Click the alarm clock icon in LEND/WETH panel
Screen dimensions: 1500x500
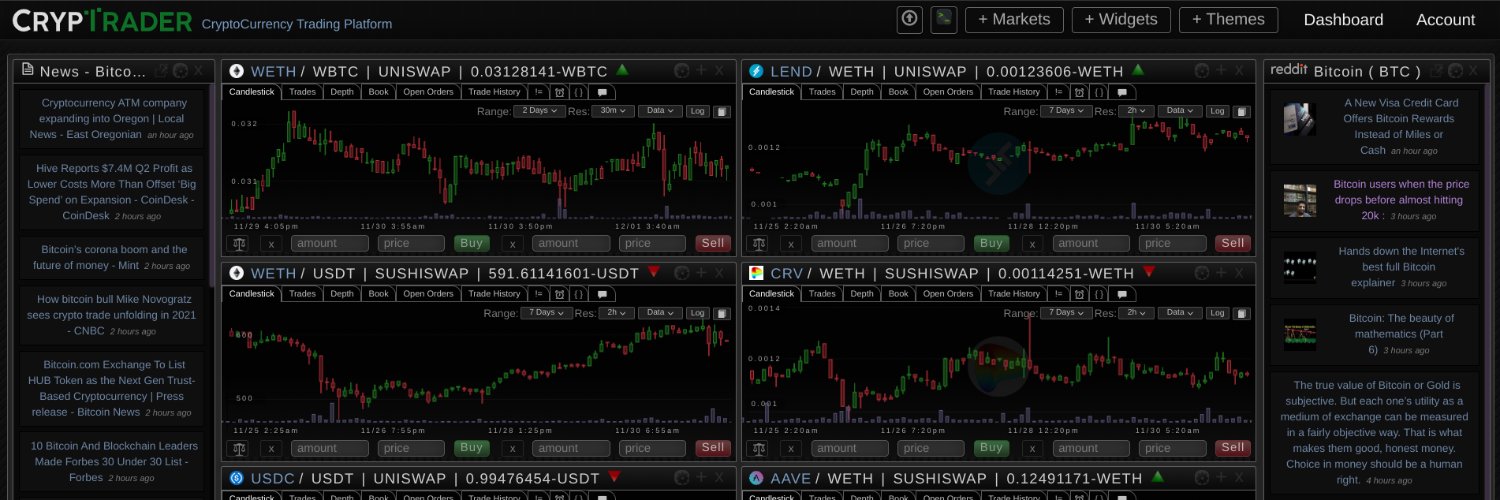(x=1080, y=92)
